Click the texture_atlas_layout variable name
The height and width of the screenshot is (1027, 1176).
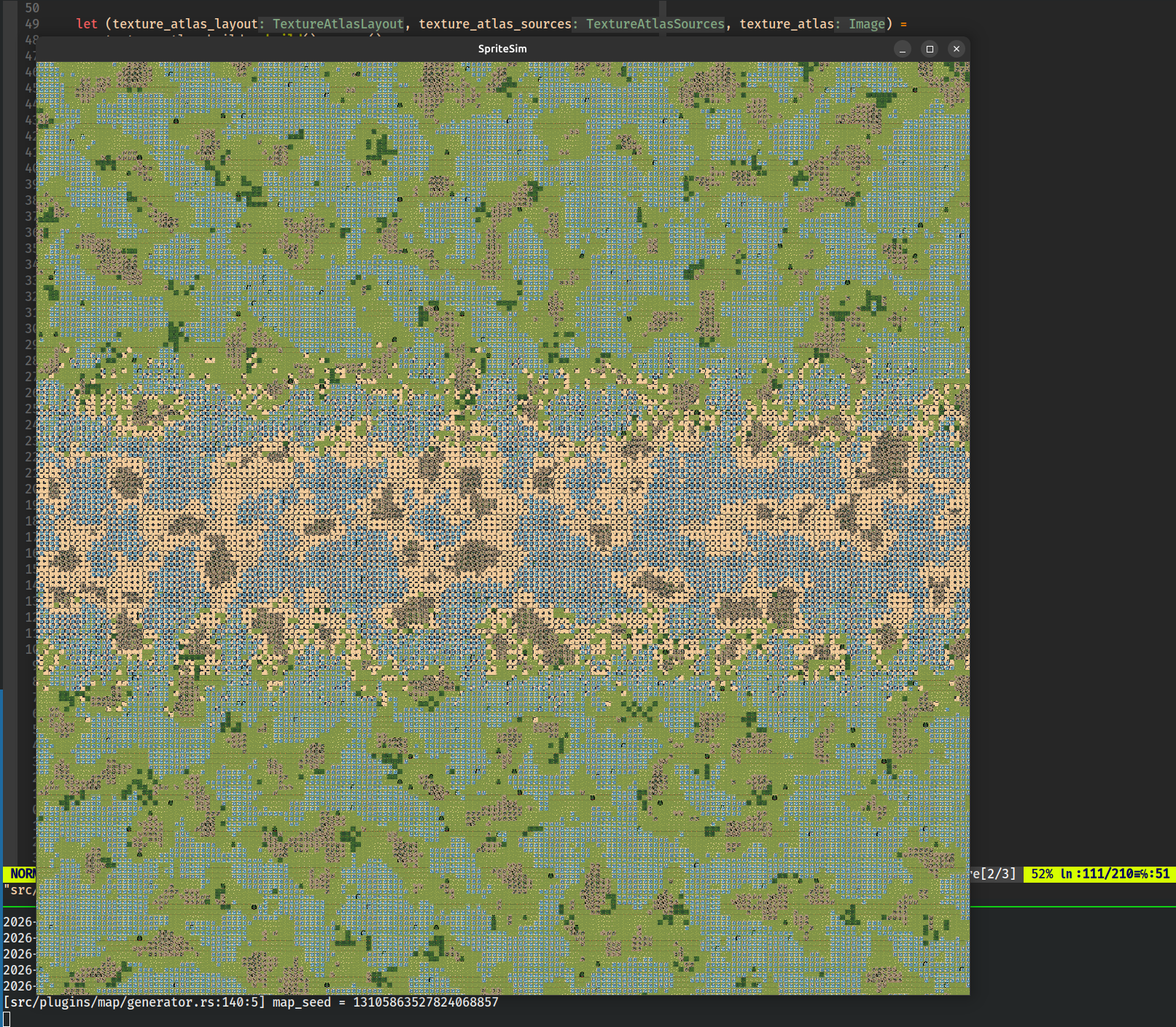[185, 24]
